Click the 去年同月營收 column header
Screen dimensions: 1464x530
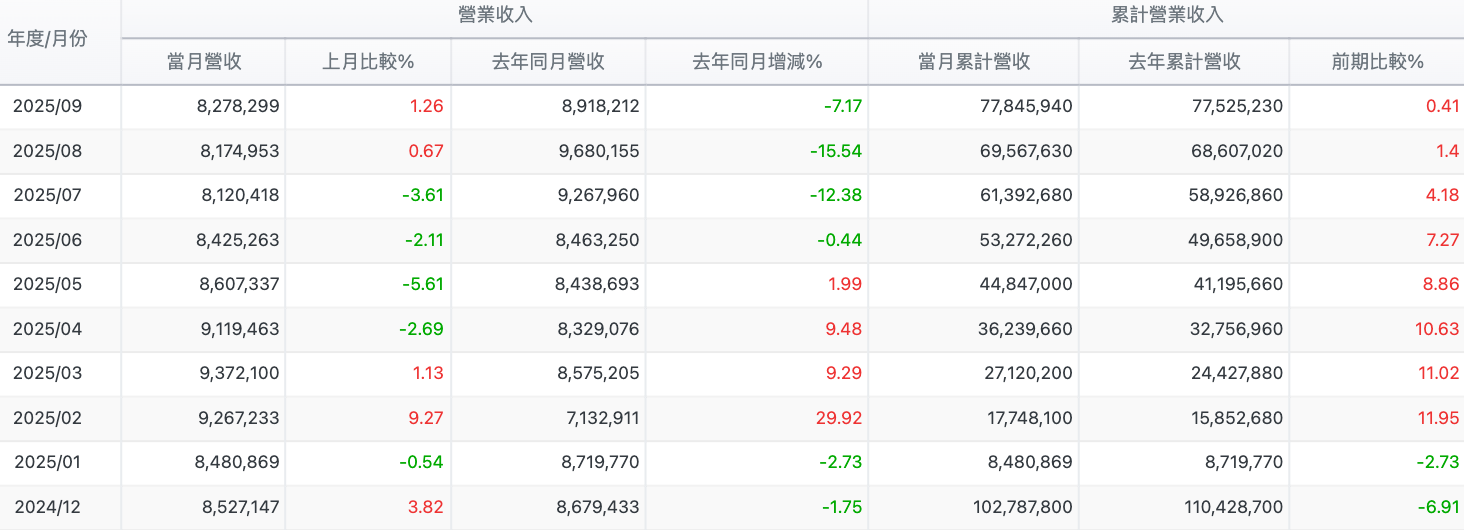(548, 62)
